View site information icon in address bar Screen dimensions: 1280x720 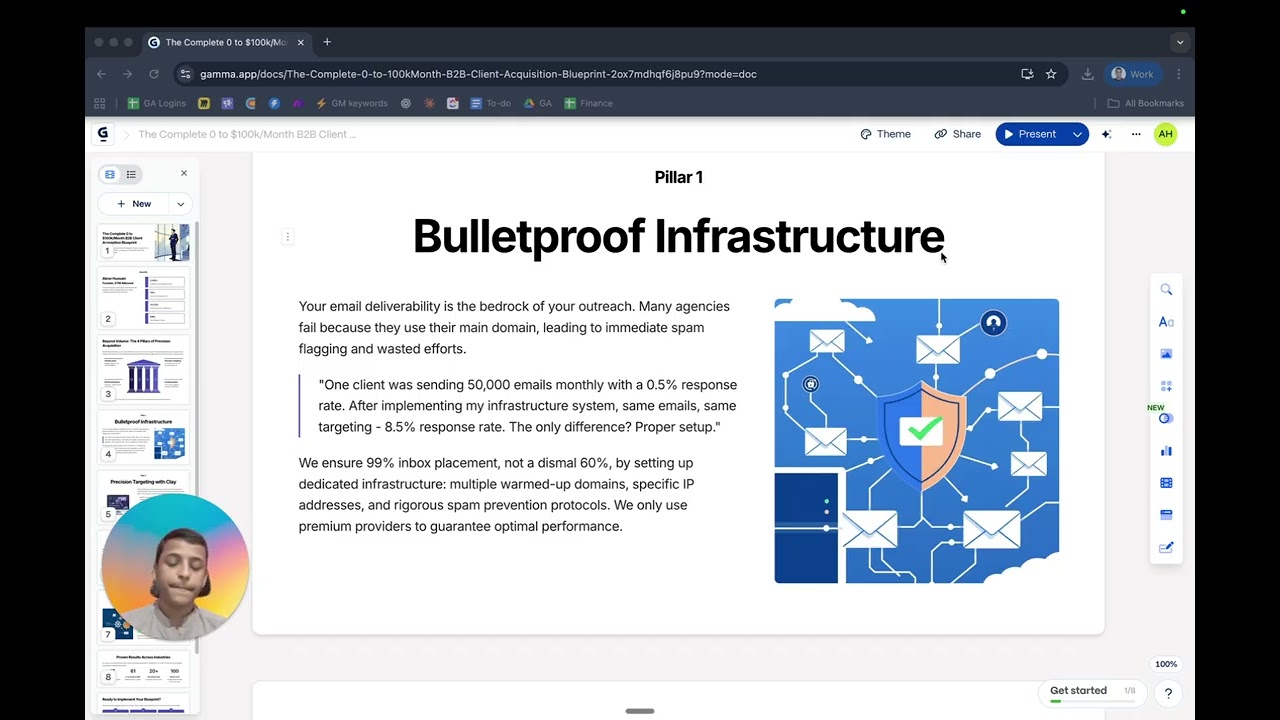click(x=184, y=74)
